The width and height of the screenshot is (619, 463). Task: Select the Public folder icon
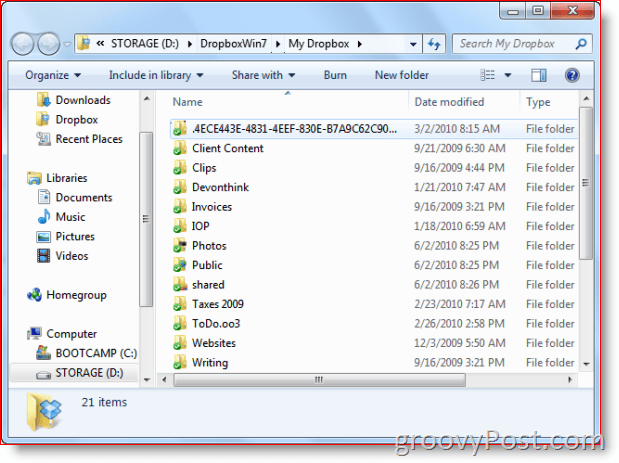[x=180, y=265]
